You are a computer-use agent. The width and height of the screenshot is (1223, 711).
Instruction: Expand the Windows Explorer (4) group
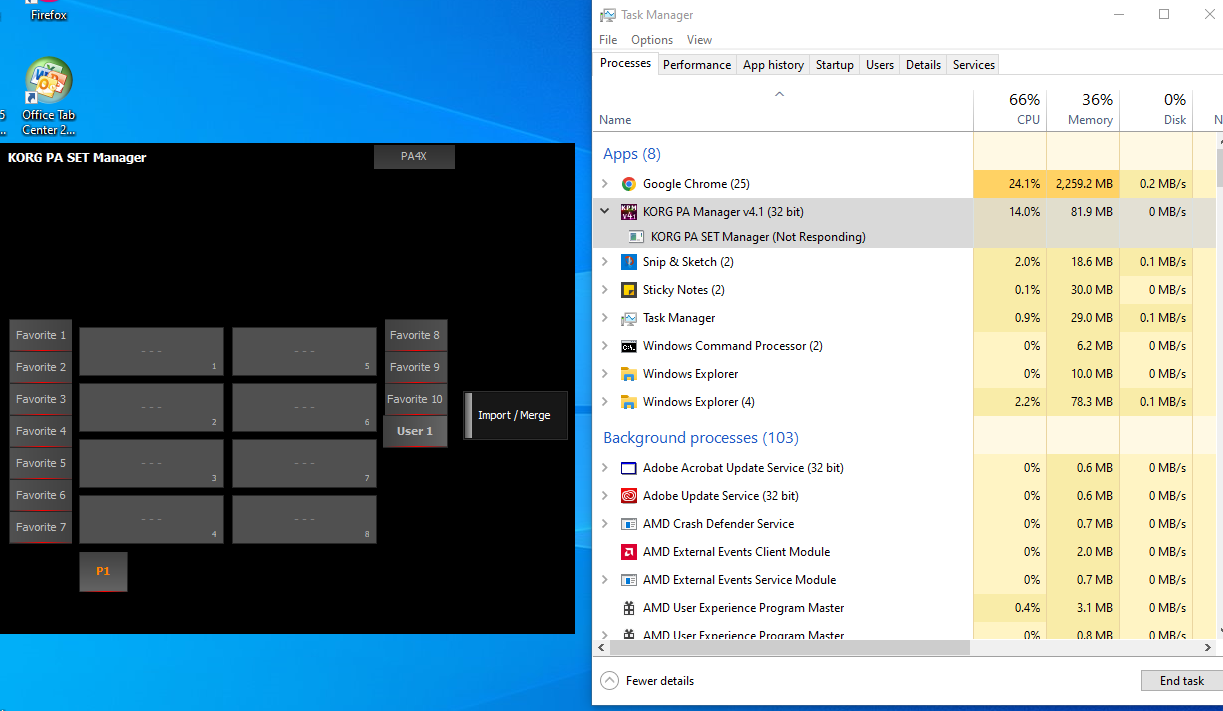604,402
